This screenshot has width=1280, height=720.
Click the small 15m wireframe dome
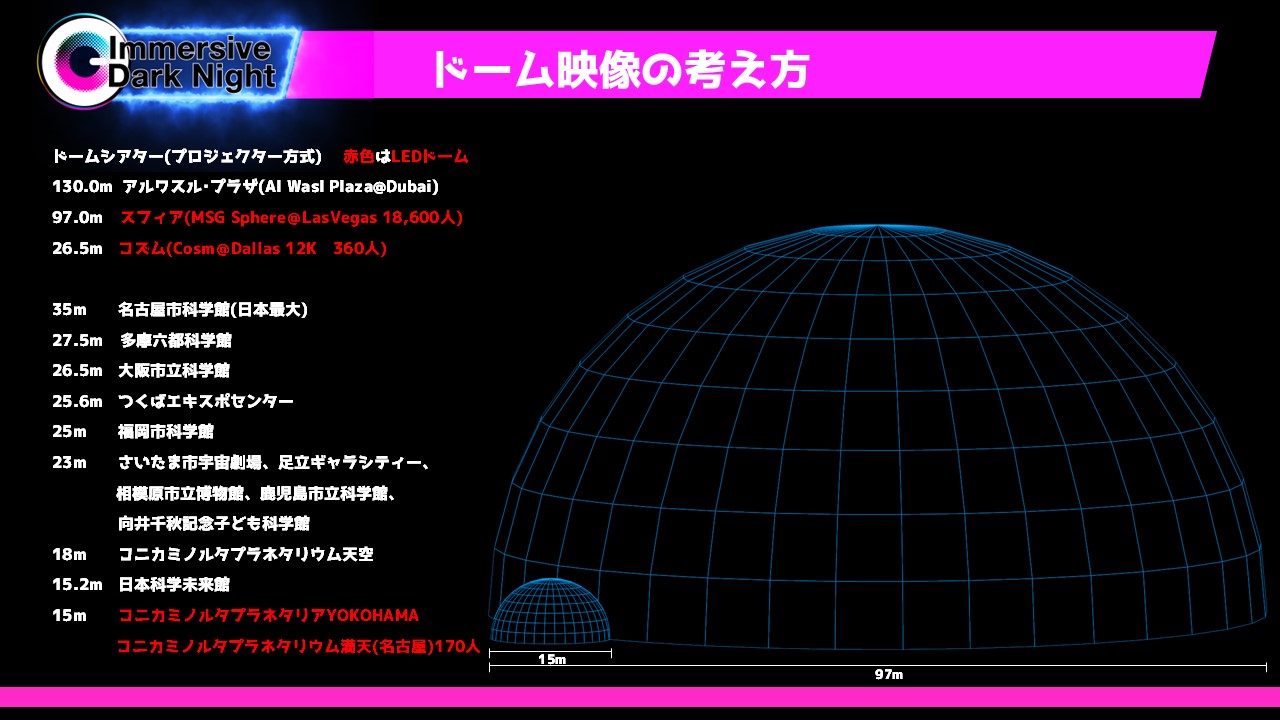550,612
